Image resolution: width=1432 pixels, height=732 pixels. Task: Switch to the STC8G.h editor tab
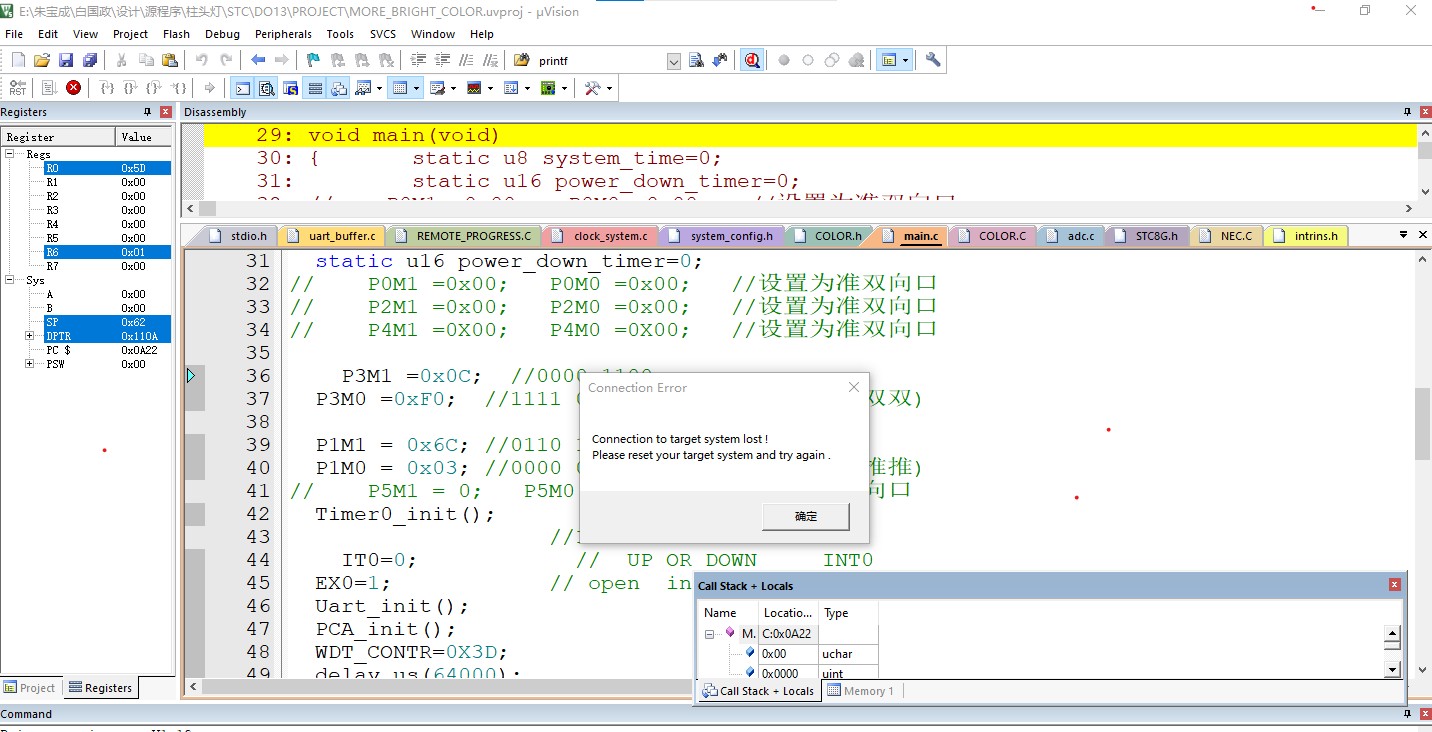[1147, 236]
